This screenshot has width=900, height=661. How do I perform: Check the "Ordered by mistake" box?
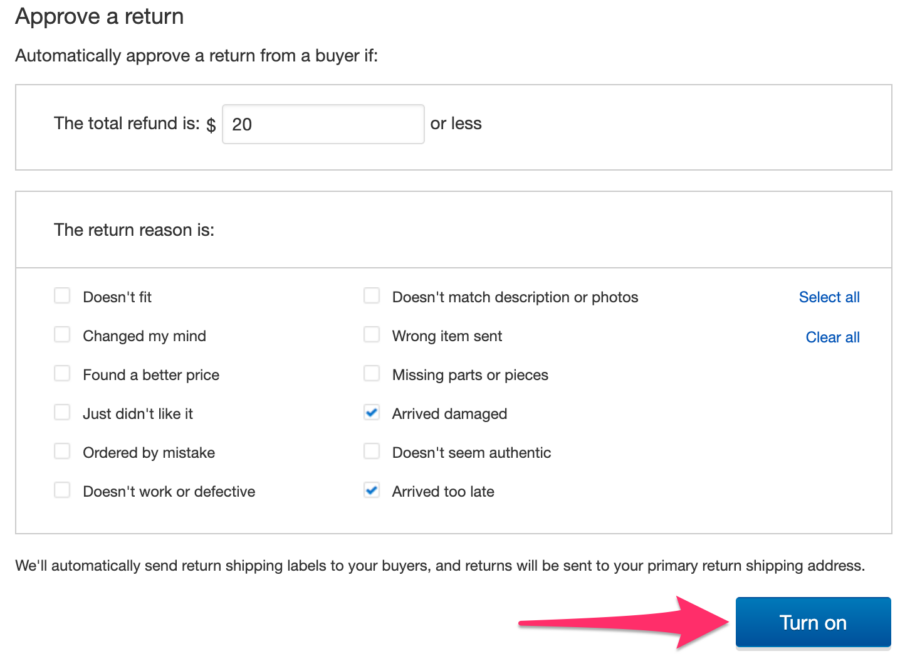62,452
